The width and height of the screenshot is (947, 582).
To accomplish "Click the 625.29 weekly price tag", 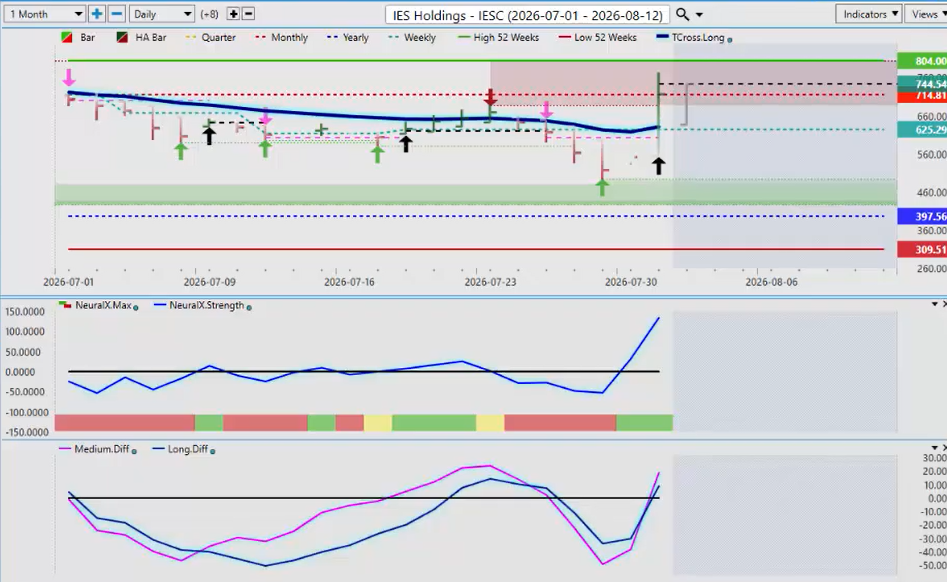I will (x=922, y=130).
